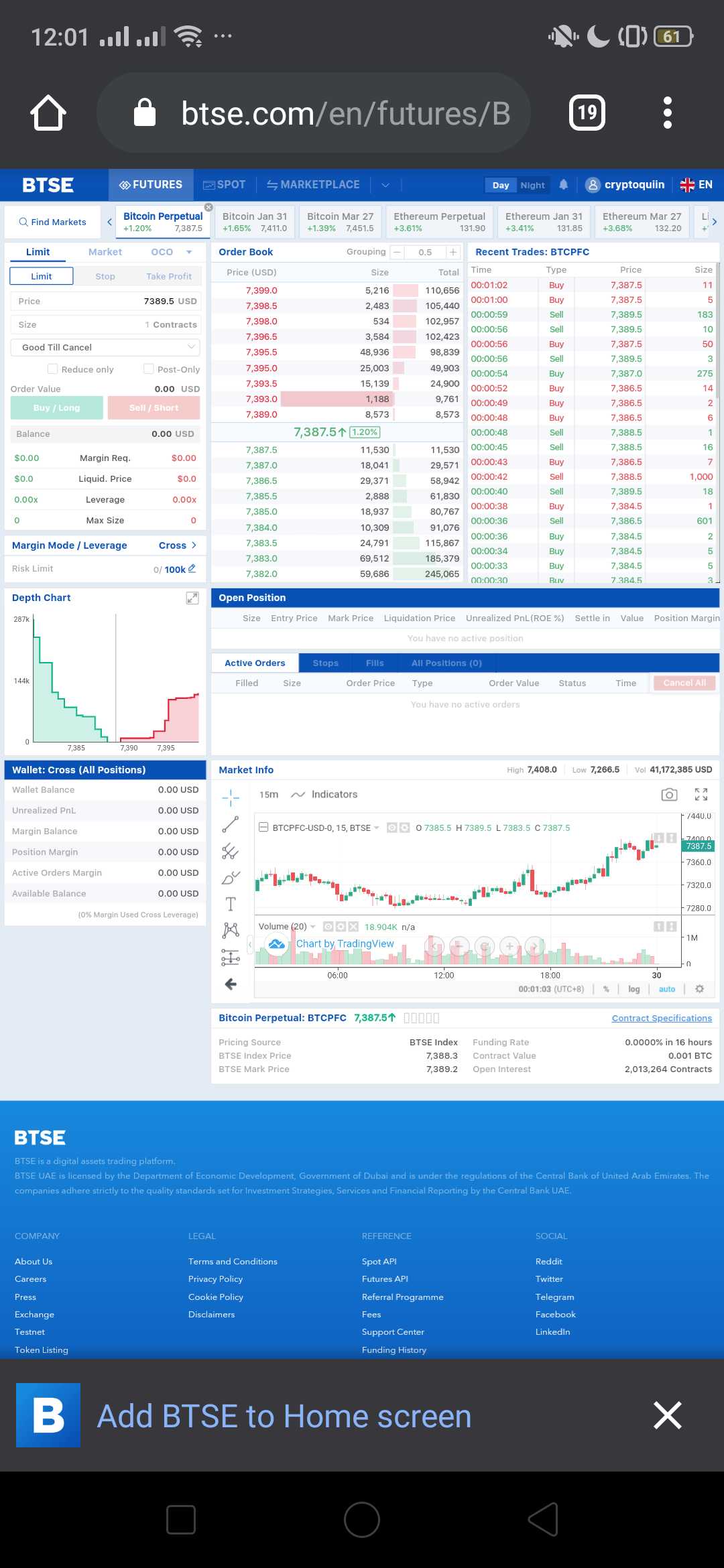This screenshot has height=1568, width=724.
Task: Expand the top navigation chevron after Marketplace
Action: 385,185
